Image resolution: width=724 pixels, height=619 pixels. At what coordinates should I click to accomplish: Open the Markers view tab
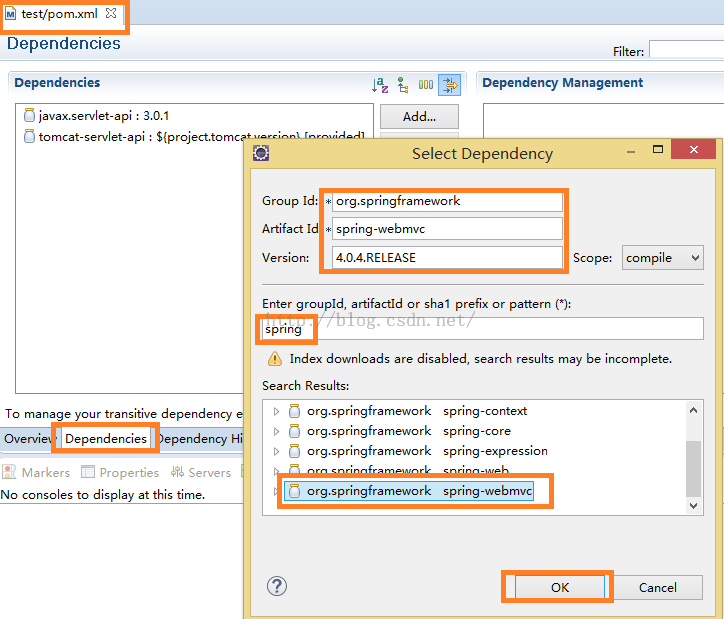pyautogui.click(x=36, y=472)
